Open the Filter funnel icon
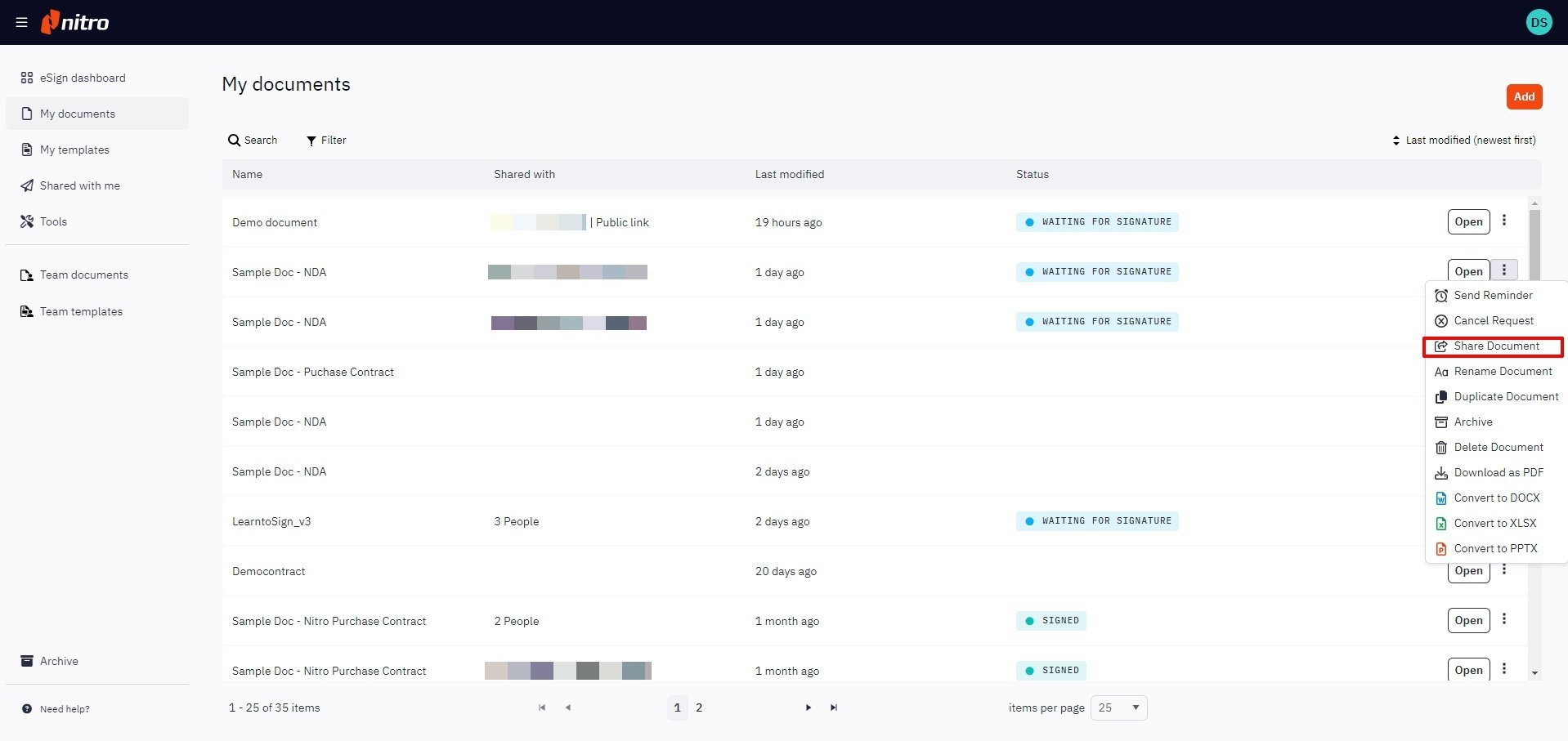 pos(311,141)
